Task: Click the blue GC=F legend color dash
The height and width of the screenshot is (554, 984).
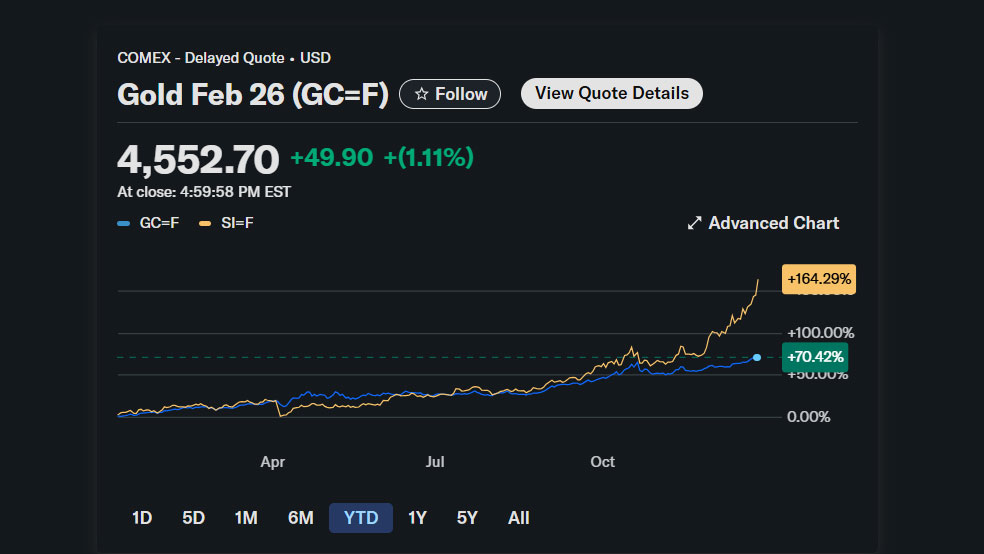Action: tap(124, 222)
